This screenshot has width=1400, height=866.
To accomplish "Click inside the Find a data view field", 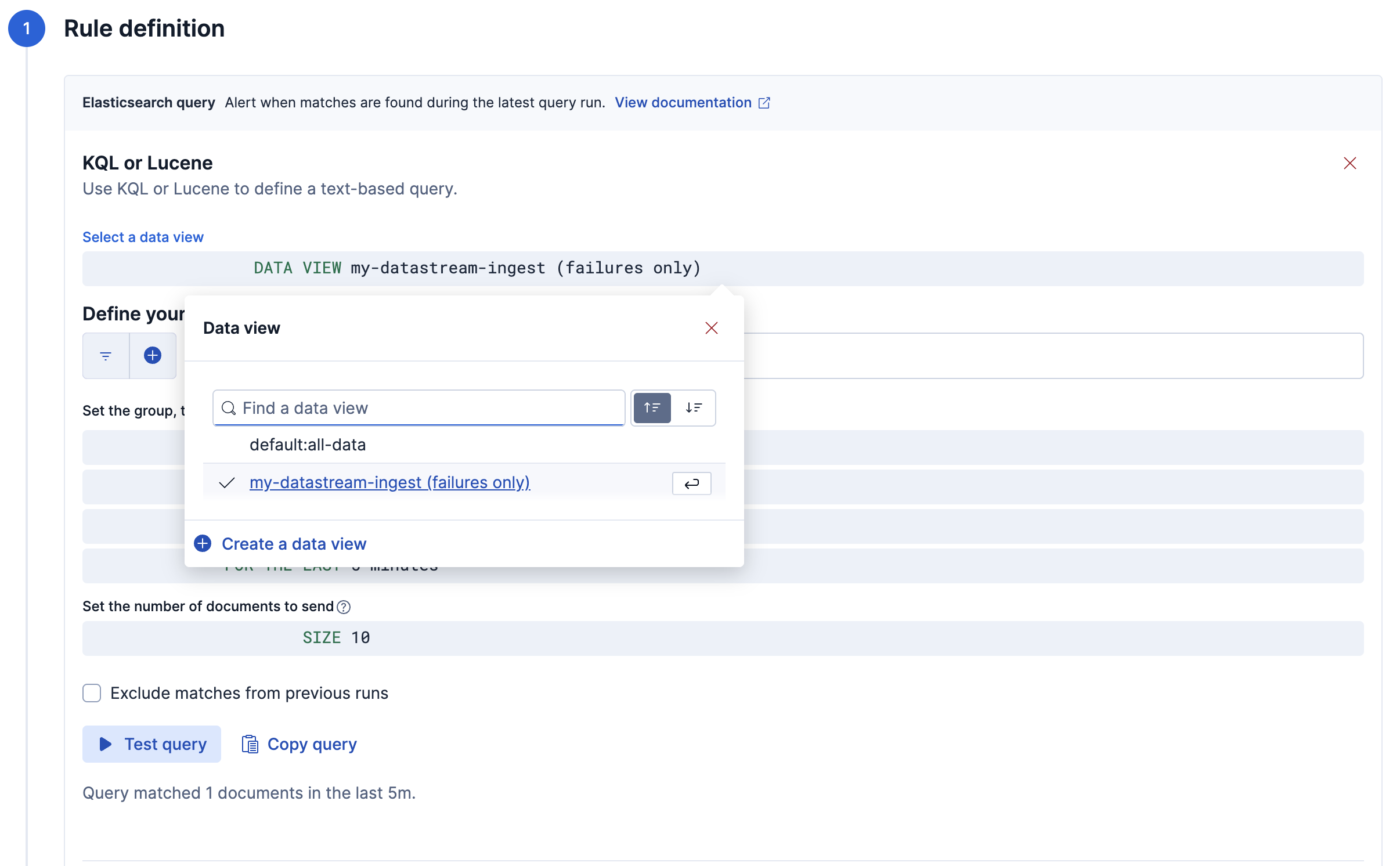I will click(418, 407).
